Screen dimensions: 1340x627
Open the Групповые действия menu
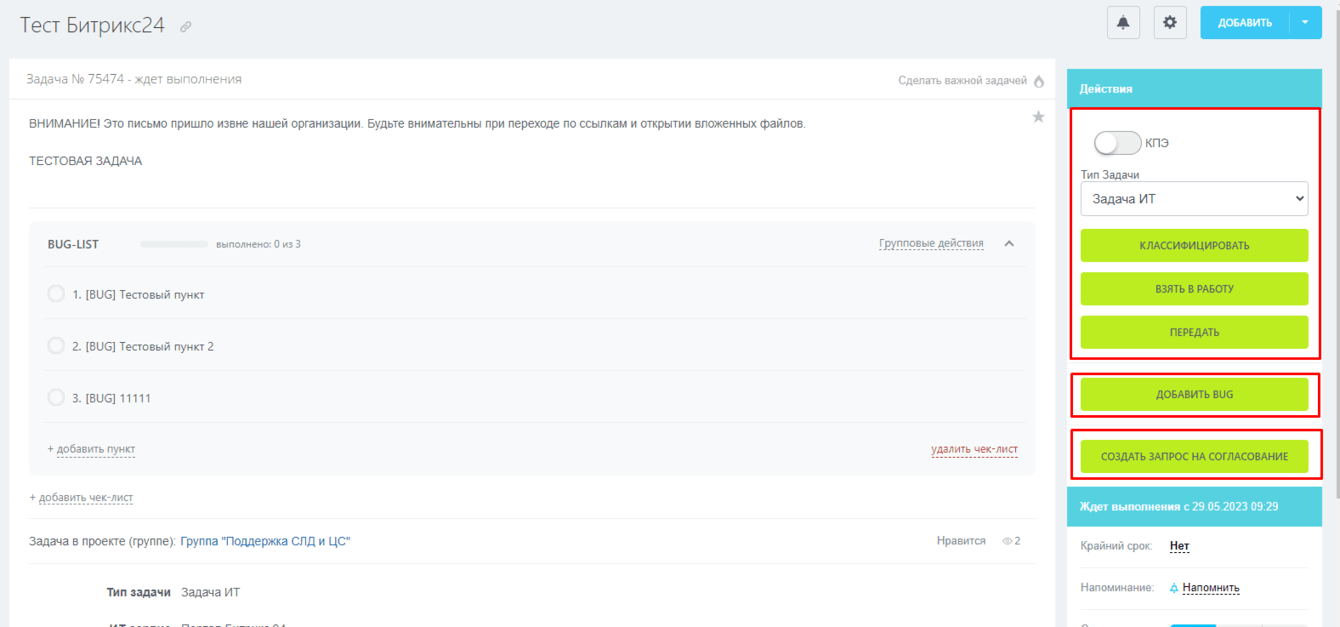(x=930, y=244)
